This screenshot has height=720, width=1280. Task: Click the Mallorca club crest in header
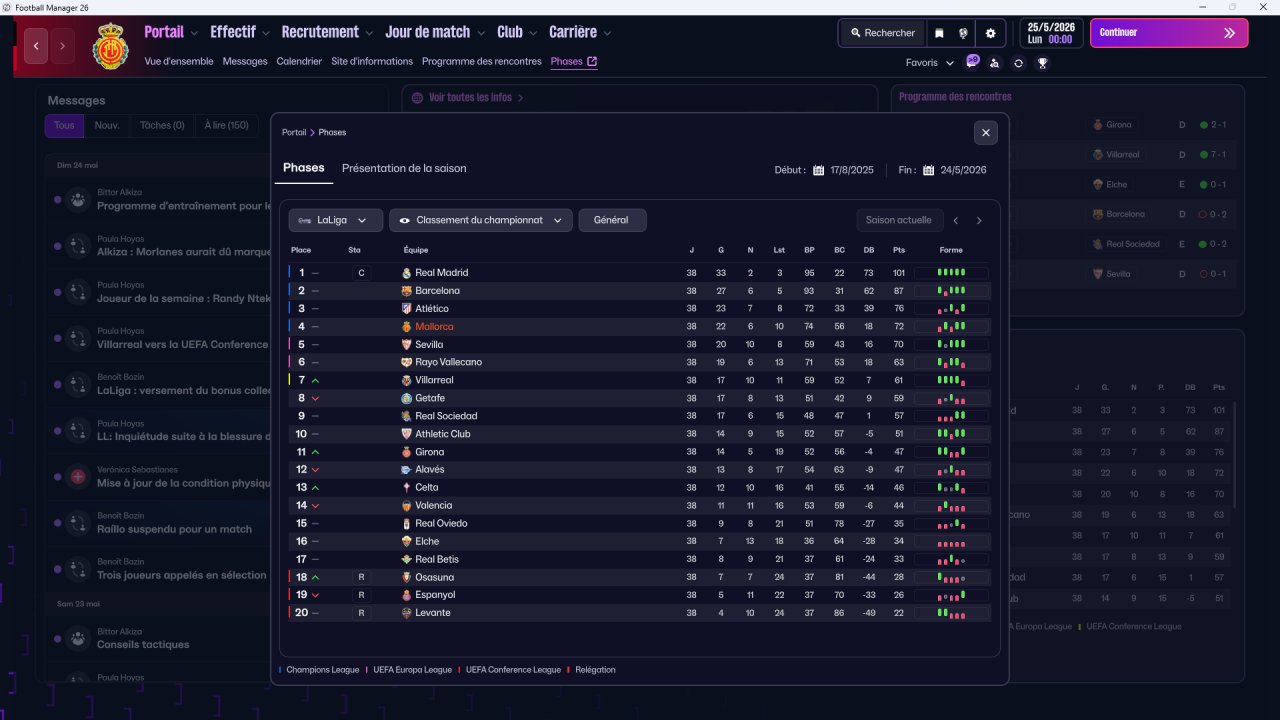[x=110, y=45]
